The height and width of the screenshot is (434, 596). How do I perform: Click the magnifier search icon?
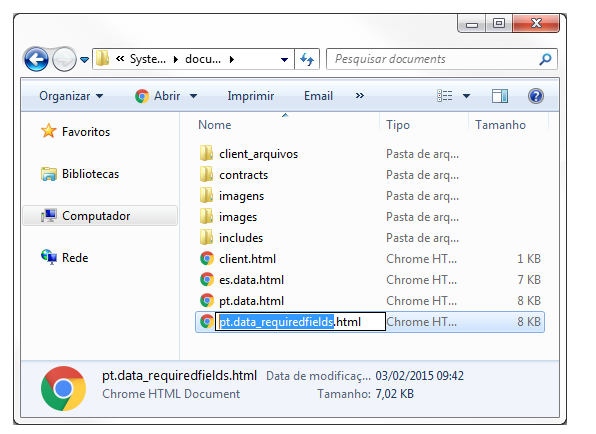click(x=545, y=59)
